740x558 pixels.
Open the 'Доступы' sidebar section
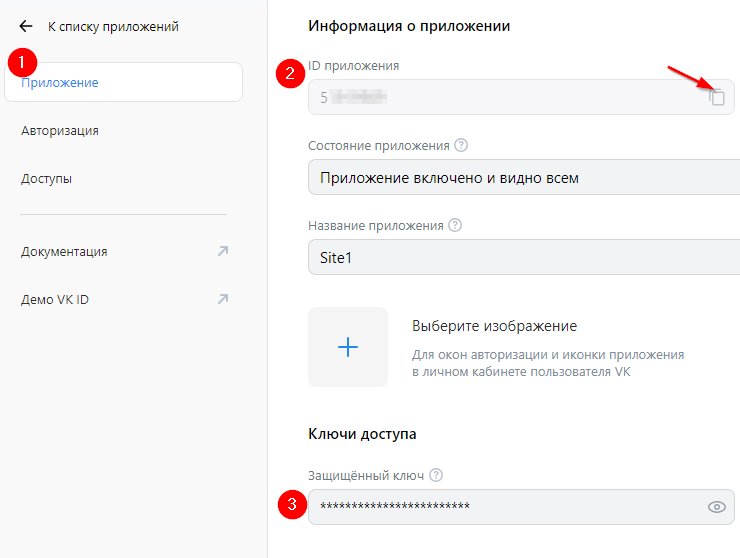(x=46, y=179)
